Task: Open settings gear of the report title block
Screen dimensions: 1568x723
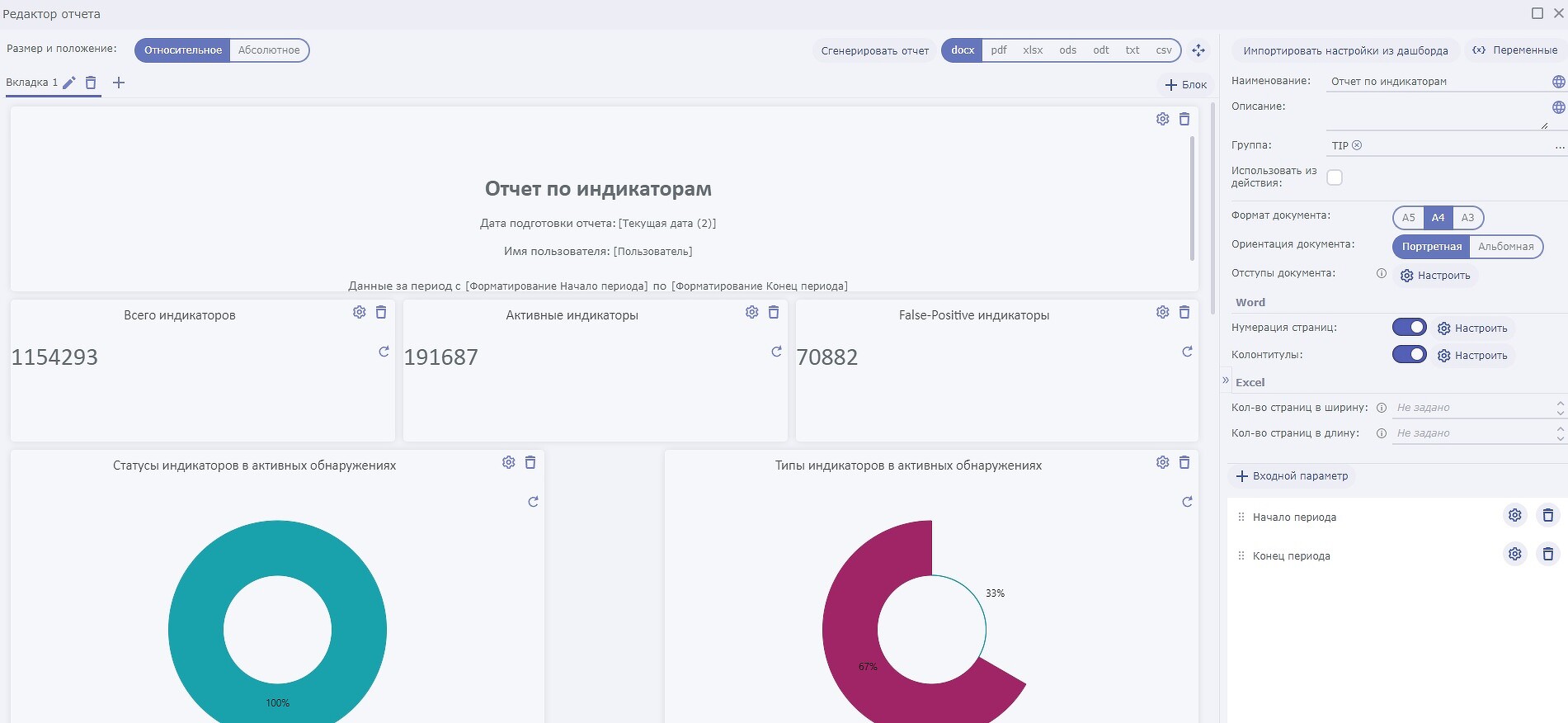Action: pyautogui.click(x=1163, y=119)
